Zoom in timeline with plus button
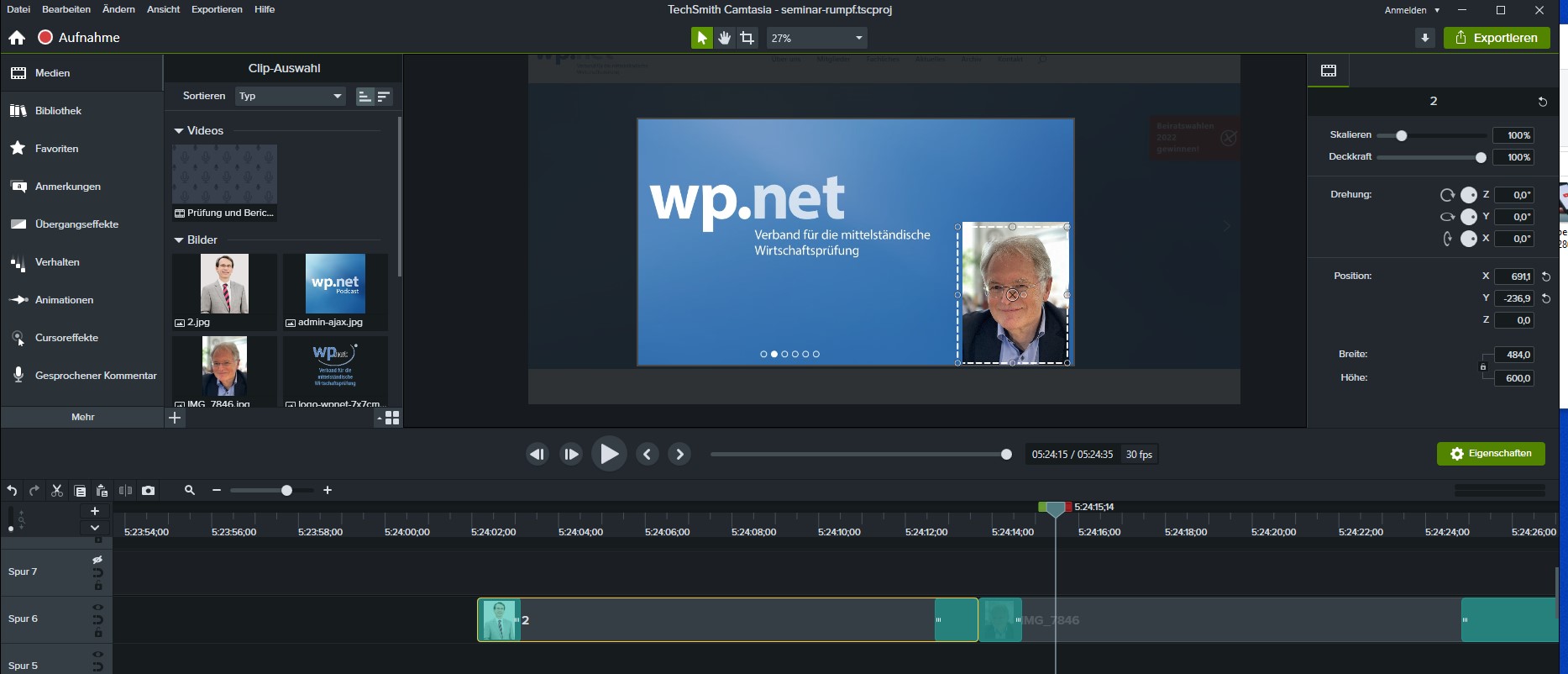The width and height of the screenshot is (1568, 674). [x=328, y=490]
